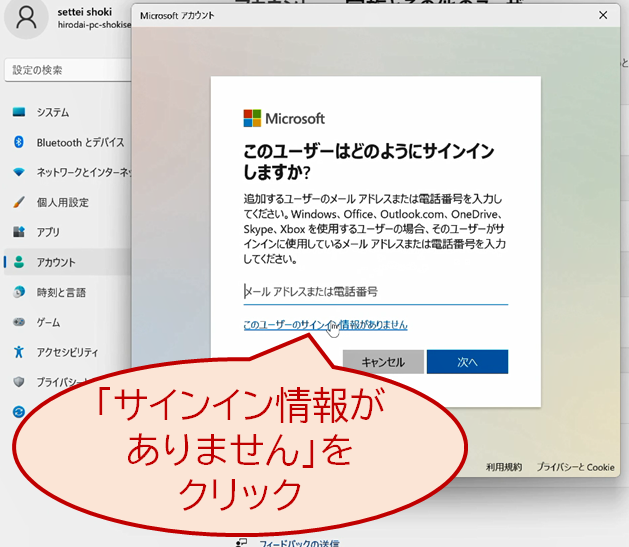
Task: Open the アプリ icon in sidebar
Action: (19, 232)
